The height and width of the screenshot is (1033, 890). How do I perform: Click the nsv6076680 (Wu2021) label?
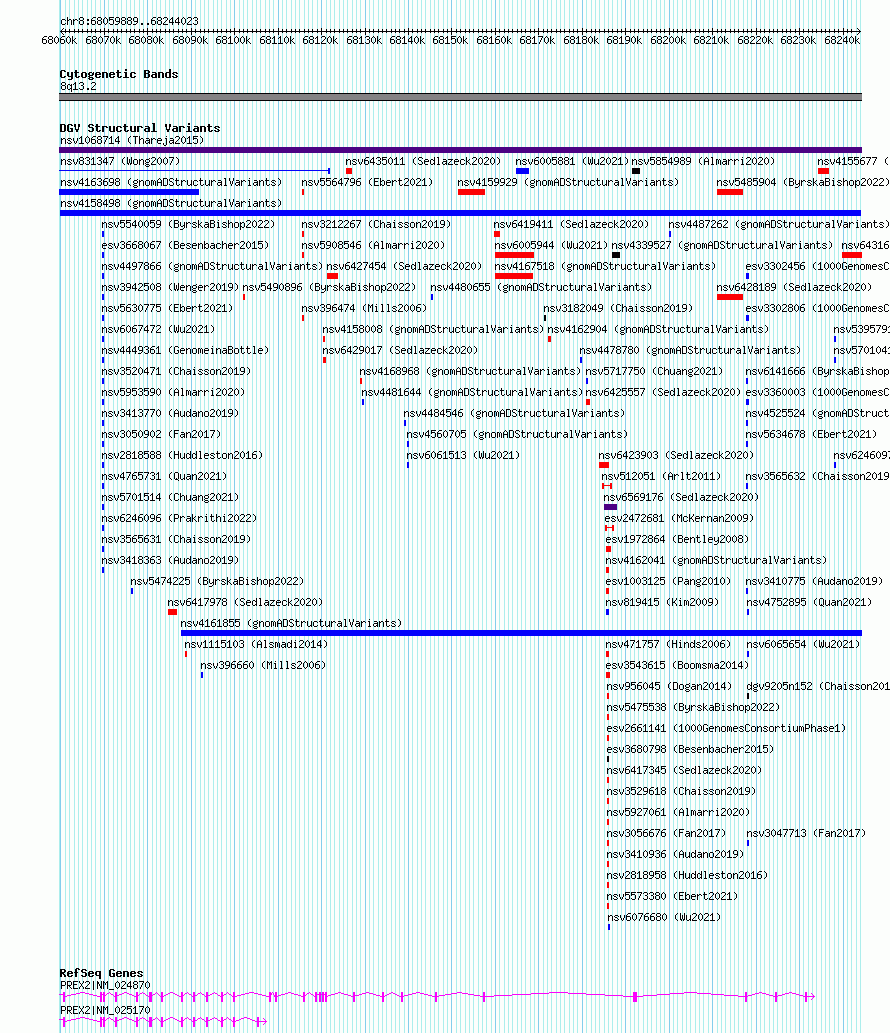click(663, 920)
